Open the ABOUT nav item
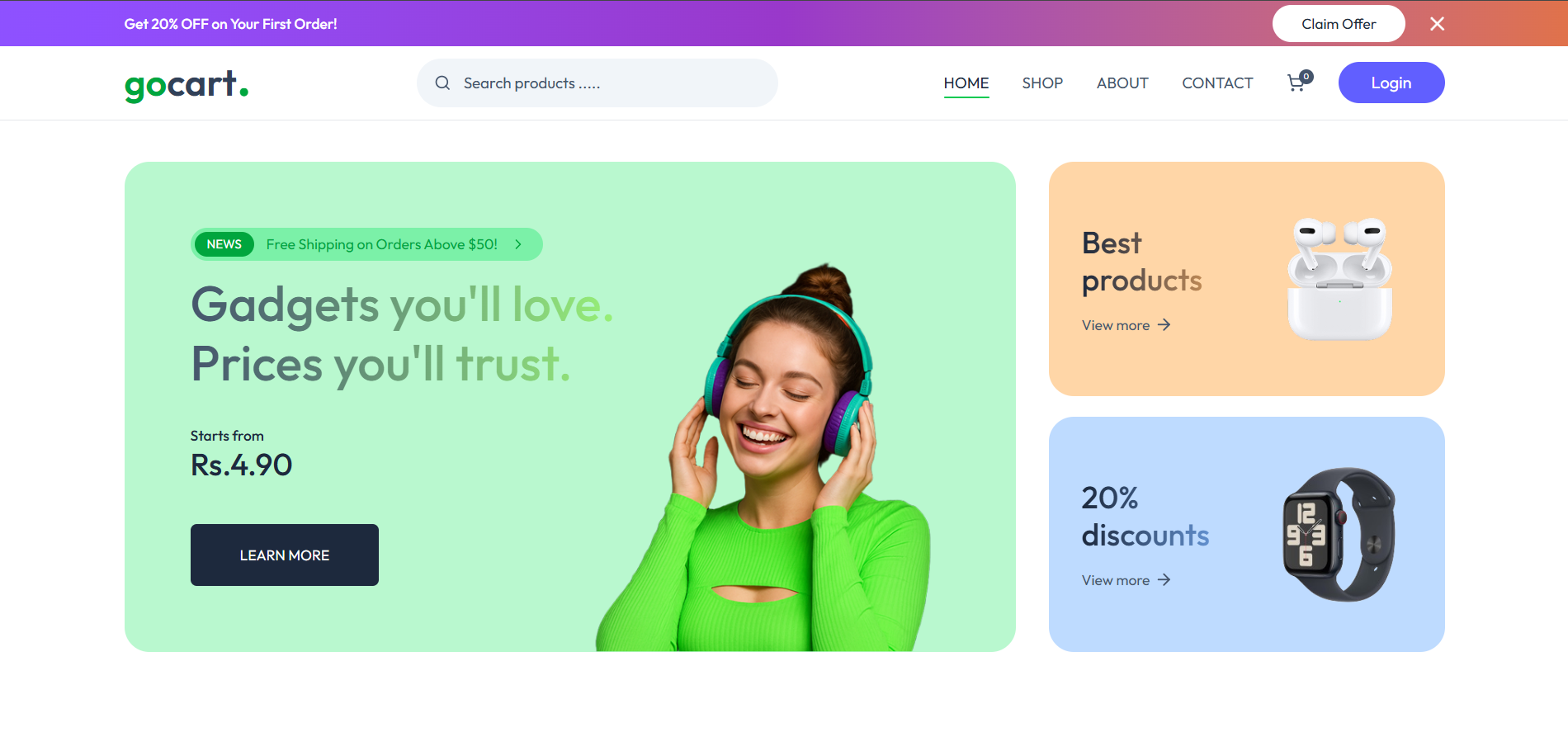This screenshot has height=751, width=1568. (1122, 83)
